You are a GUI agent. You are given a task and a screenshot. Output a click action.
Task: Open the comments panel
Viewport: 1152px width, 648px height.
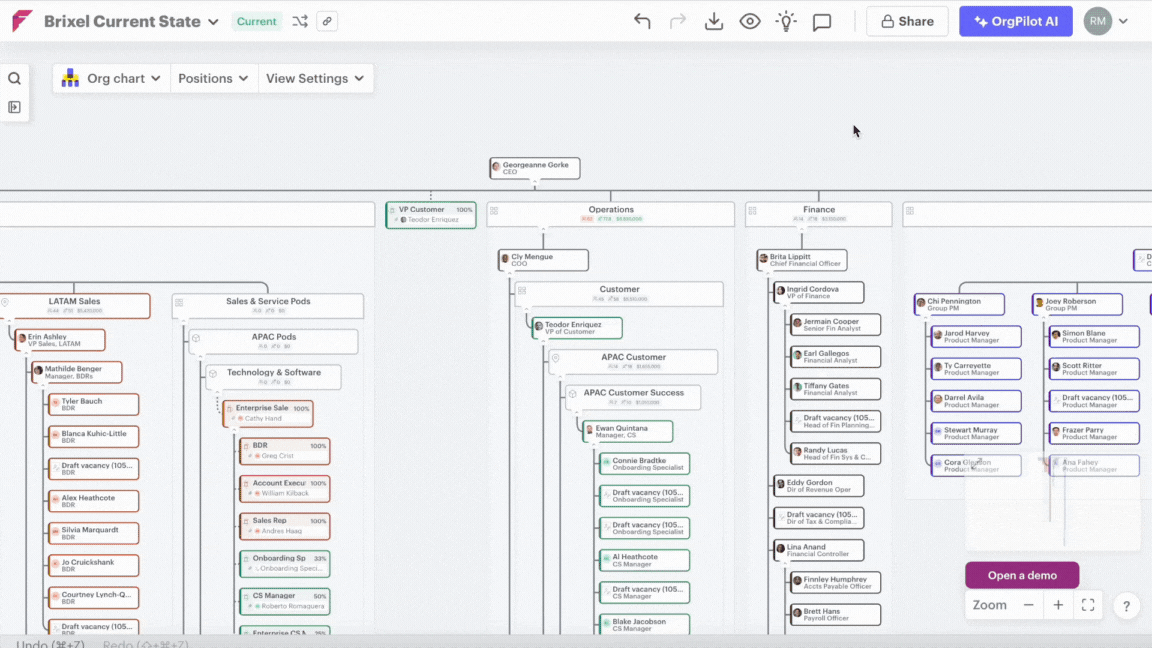(x=821, y=22)
